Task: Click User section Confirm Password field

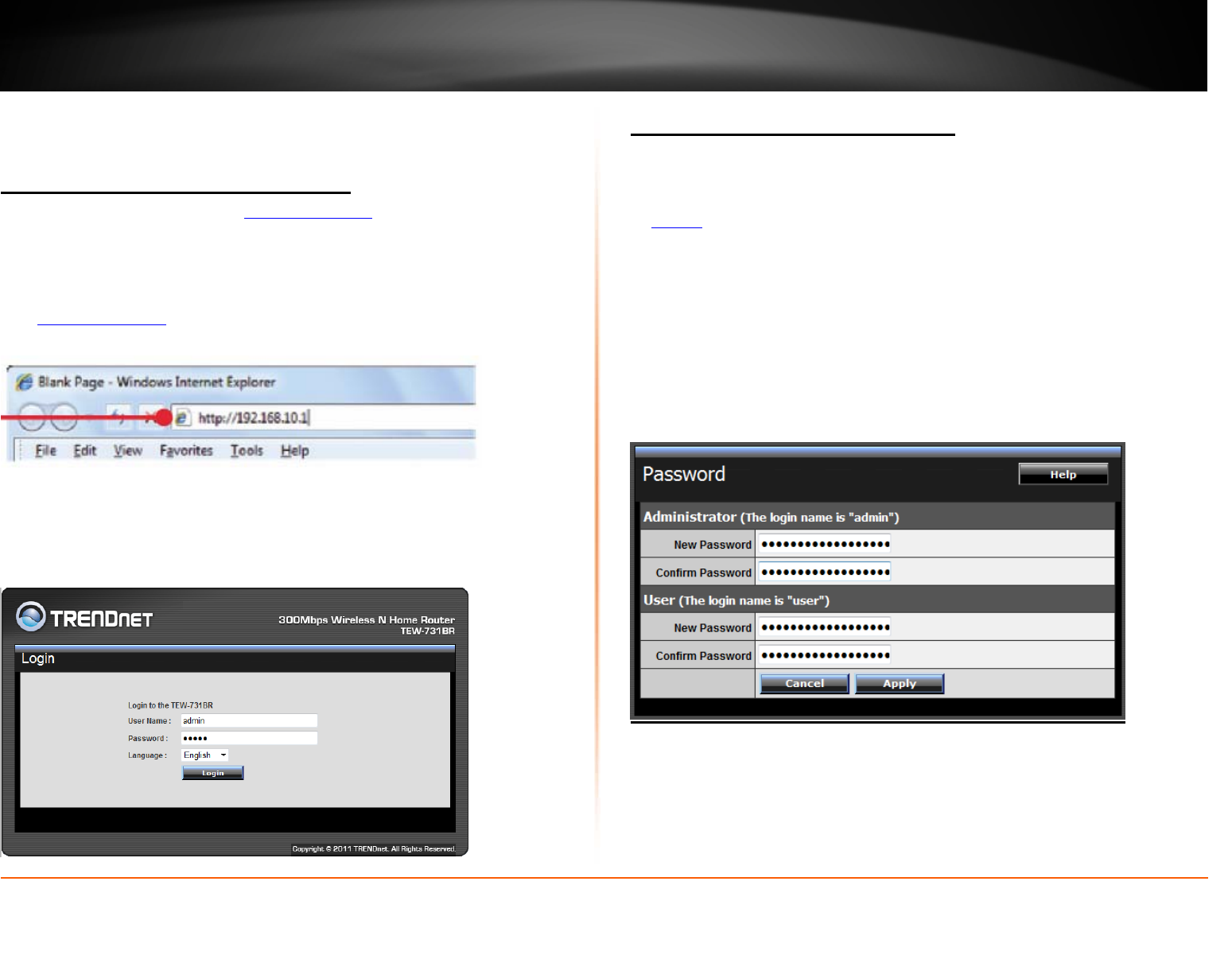Action: [824, 655]
